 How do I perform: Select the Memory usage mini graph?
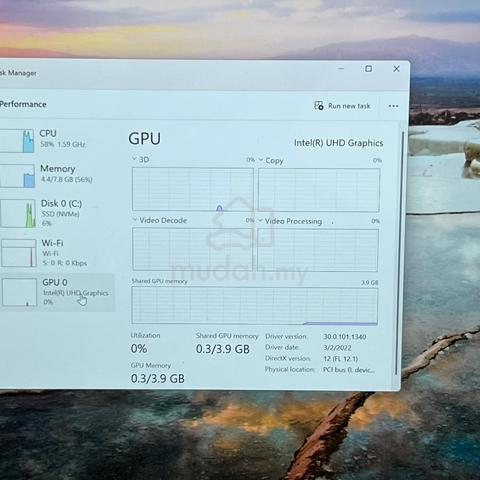click(17, 176)
